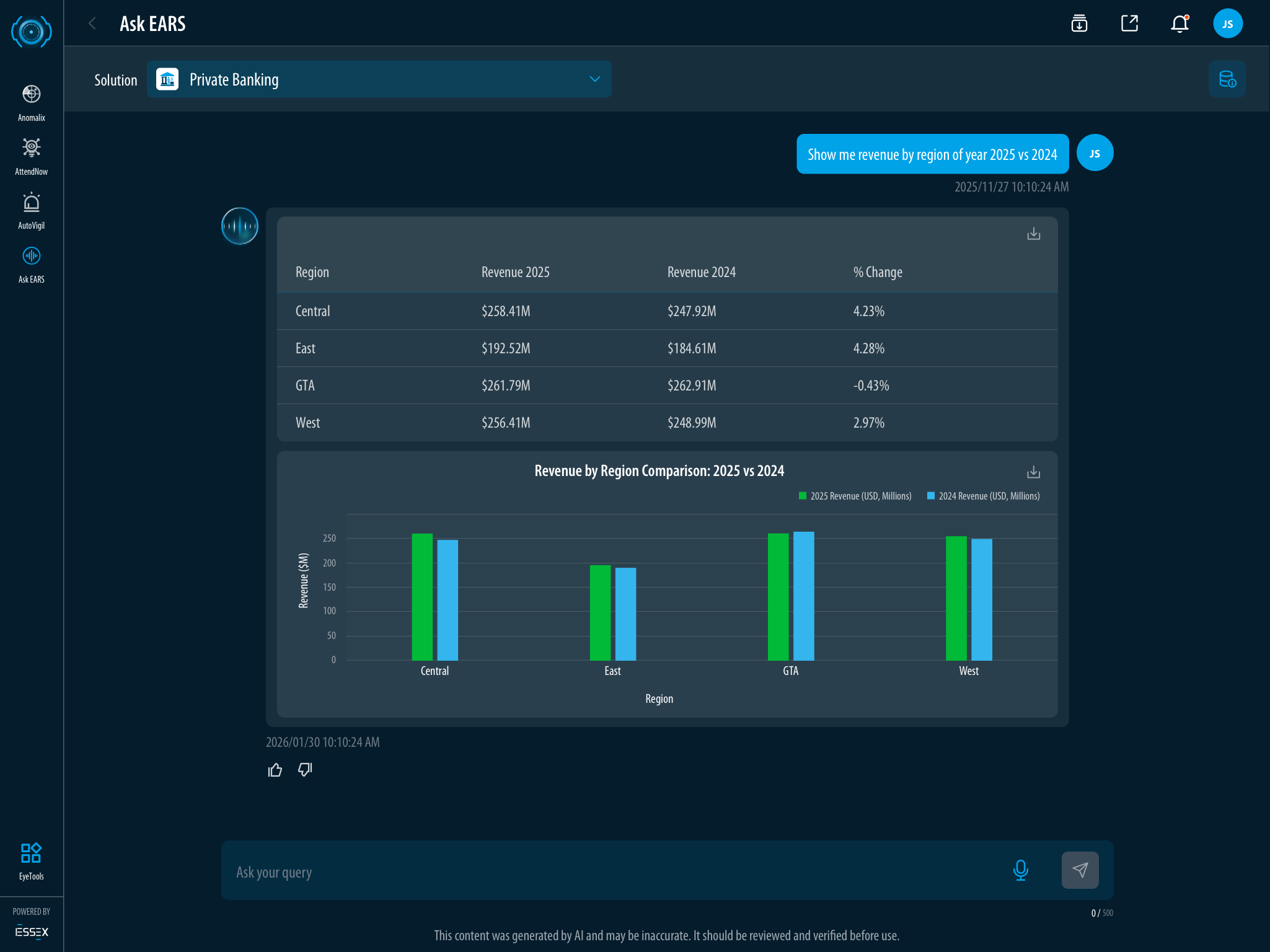Screen dimensions: 1270x952
Task: Toggle 2025 Revenue legend series
Action: coord(855,496)
